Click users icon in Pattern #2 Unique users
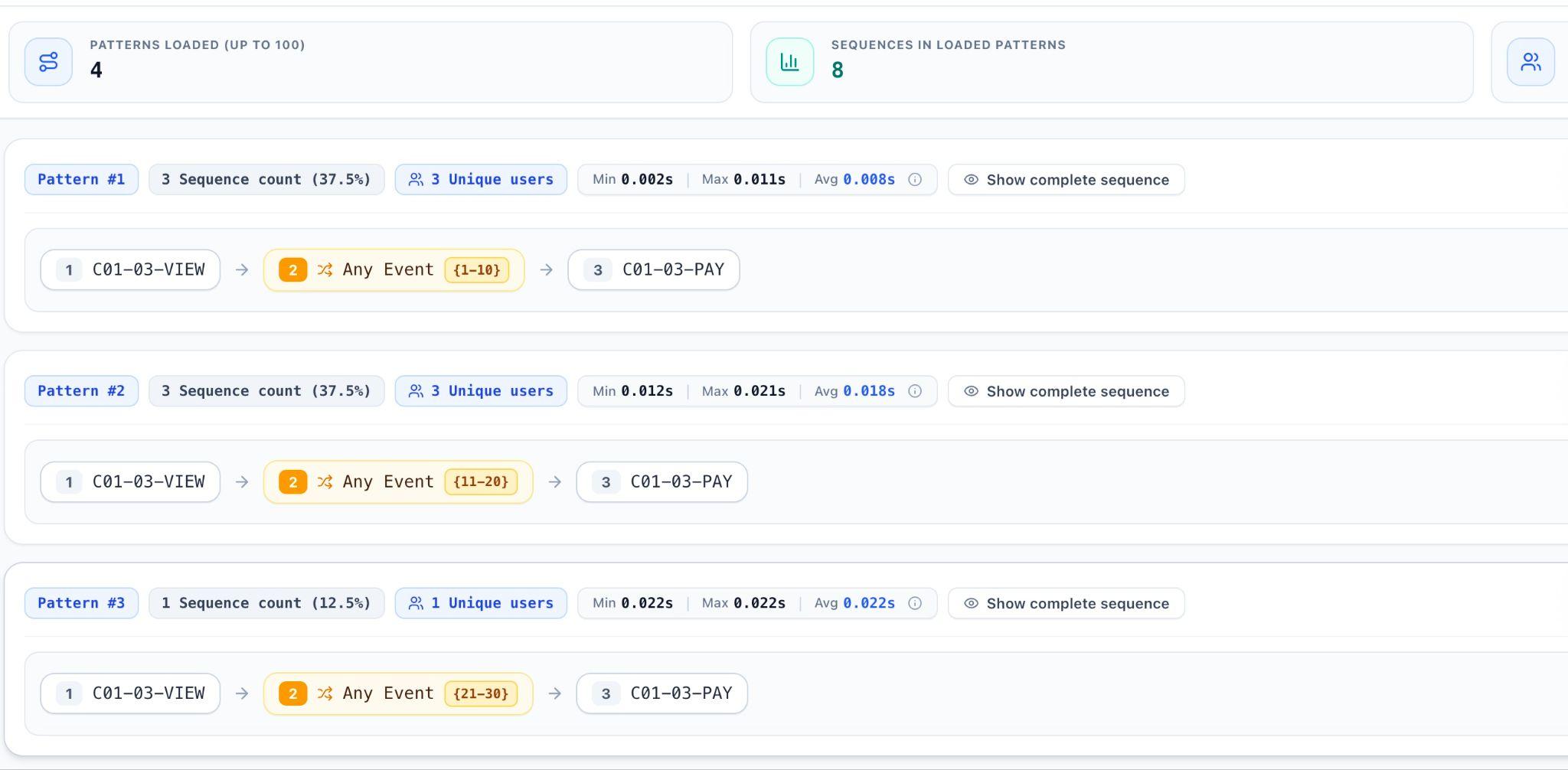The width and height of the screenshot is (1568, 770). click(x=416, y=391)
